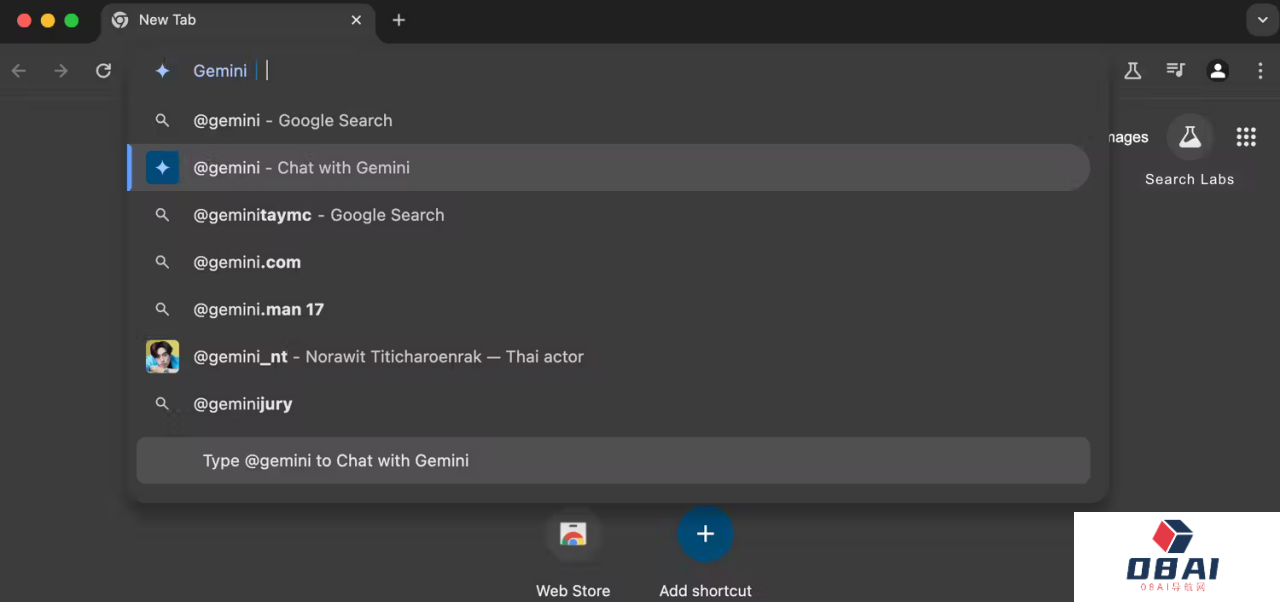Click the 'Web Store' shortcut label
The width and height of the screenshot is (1280, 602).
573,591
